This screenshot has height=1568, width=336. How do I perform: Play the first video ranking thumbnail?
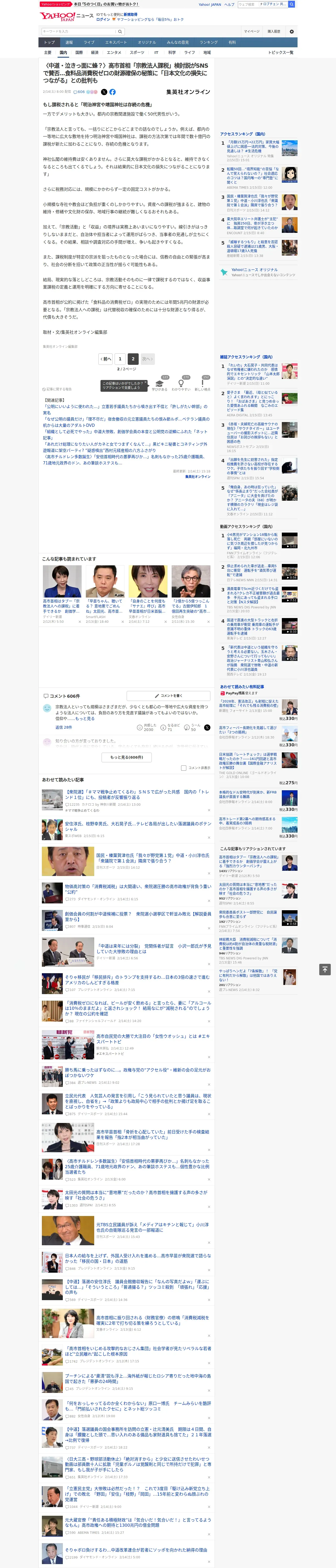point(290,540)
